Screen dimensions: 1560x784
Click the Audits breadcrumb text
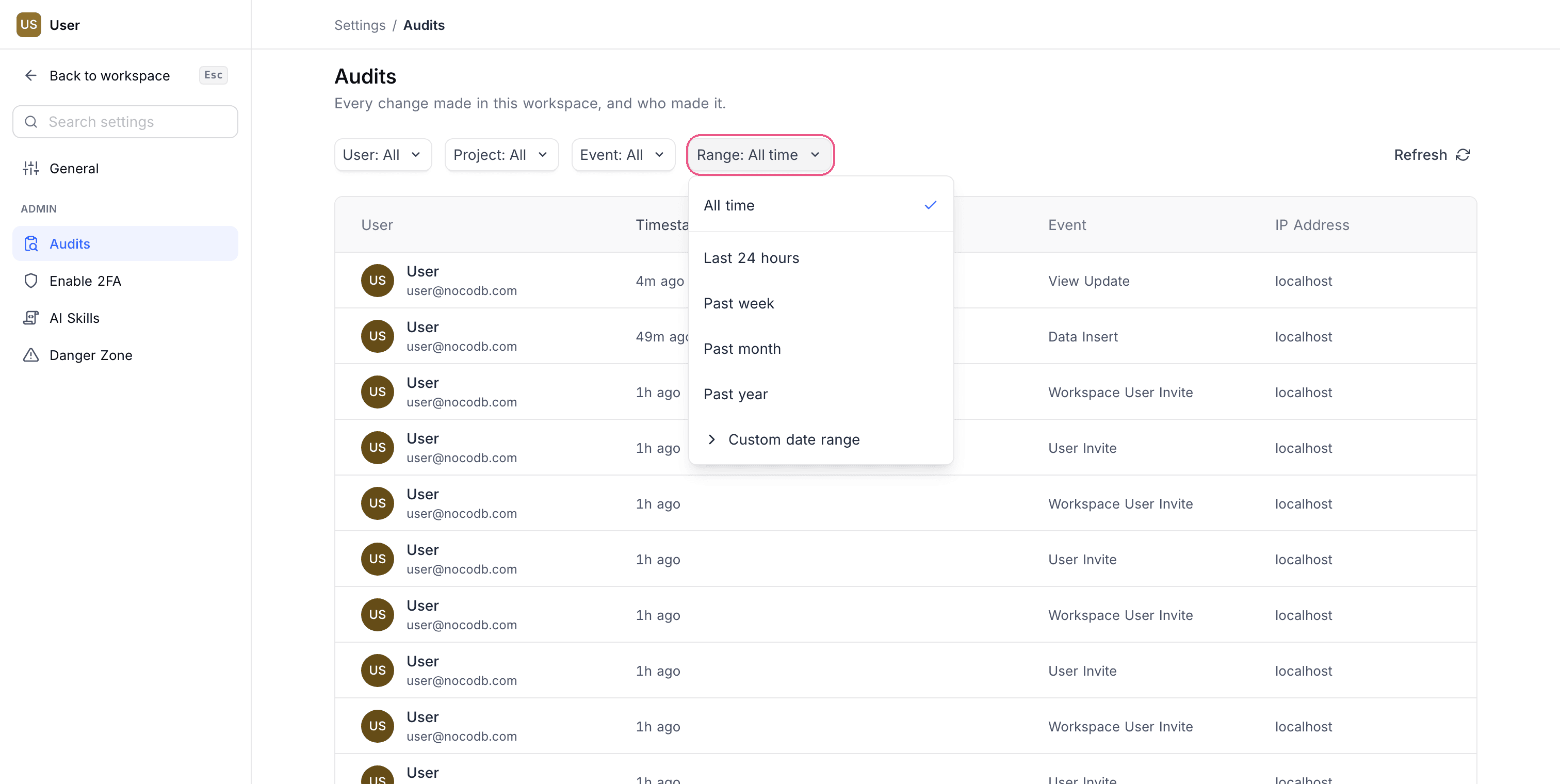424,25
